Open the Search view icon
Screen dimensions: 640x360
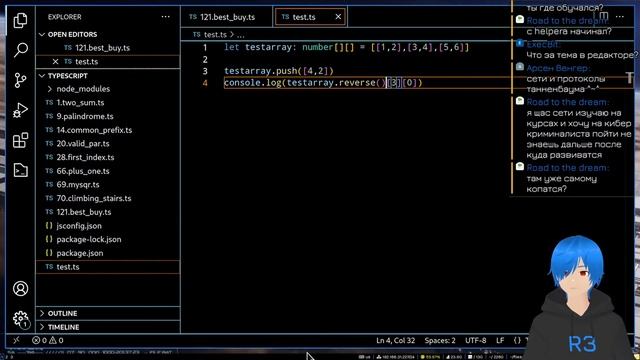pyautogui.click(x=20, y=50)
